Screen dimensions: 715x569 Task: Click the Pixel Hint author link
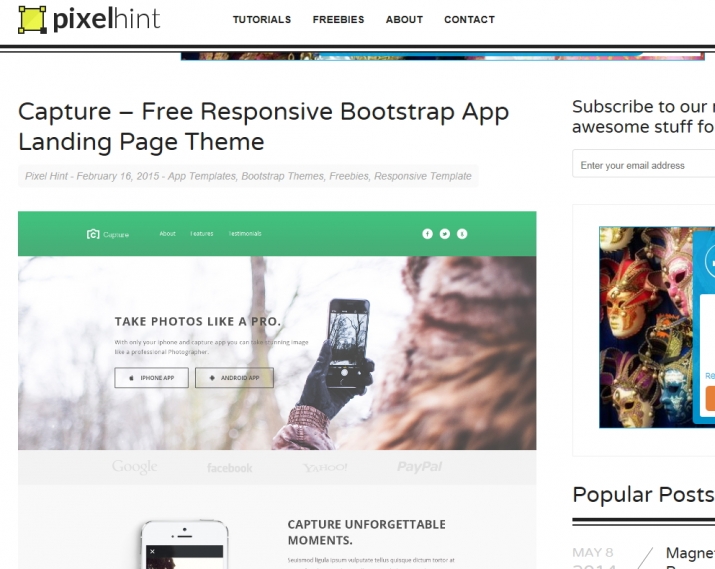46,176
